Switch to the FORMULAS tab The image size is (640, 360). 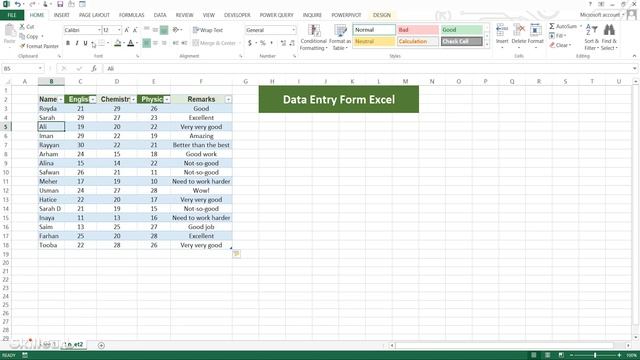point(131,15)
